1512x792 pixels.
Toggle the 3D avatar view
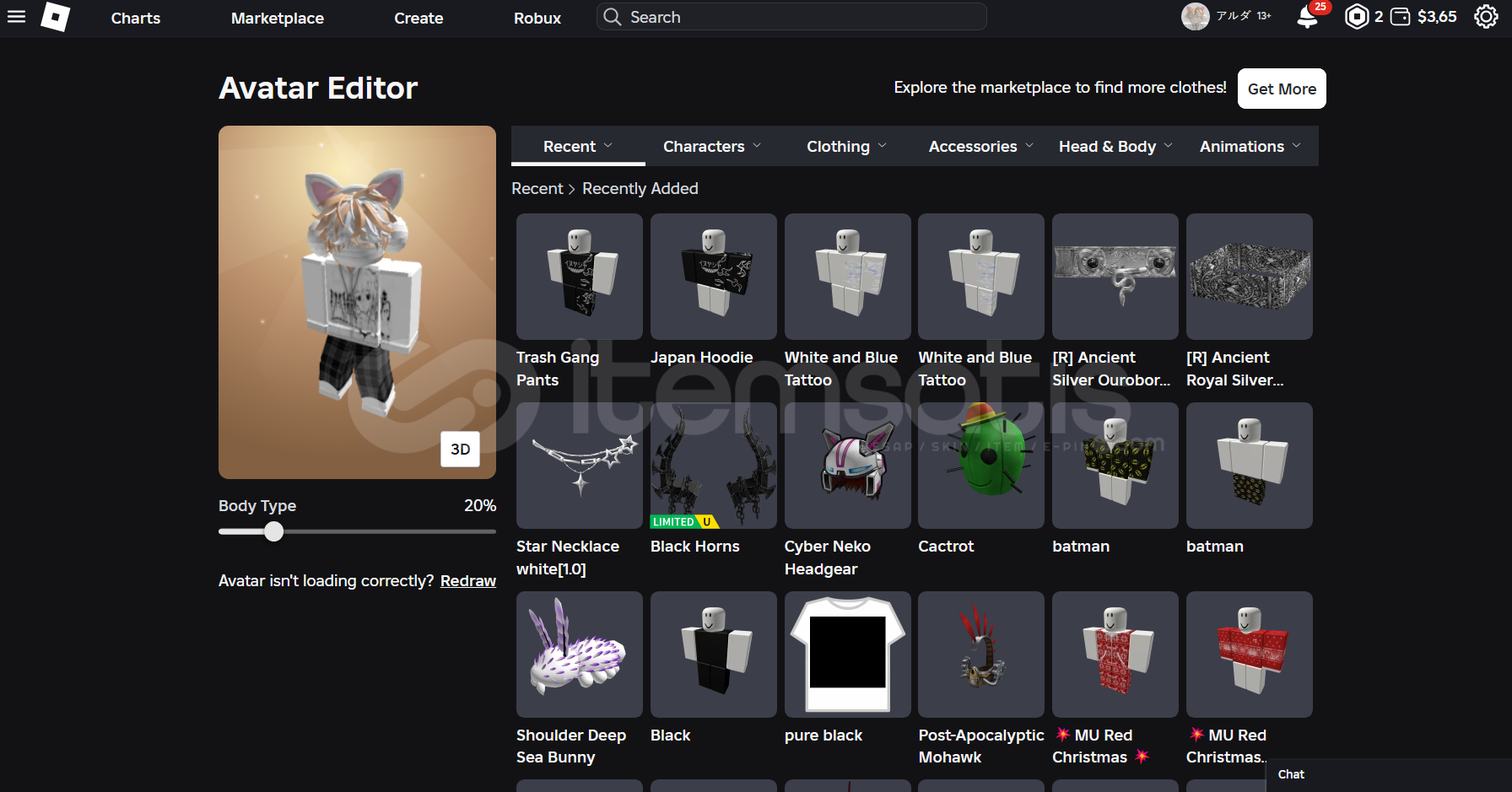[x=461, y=450]
